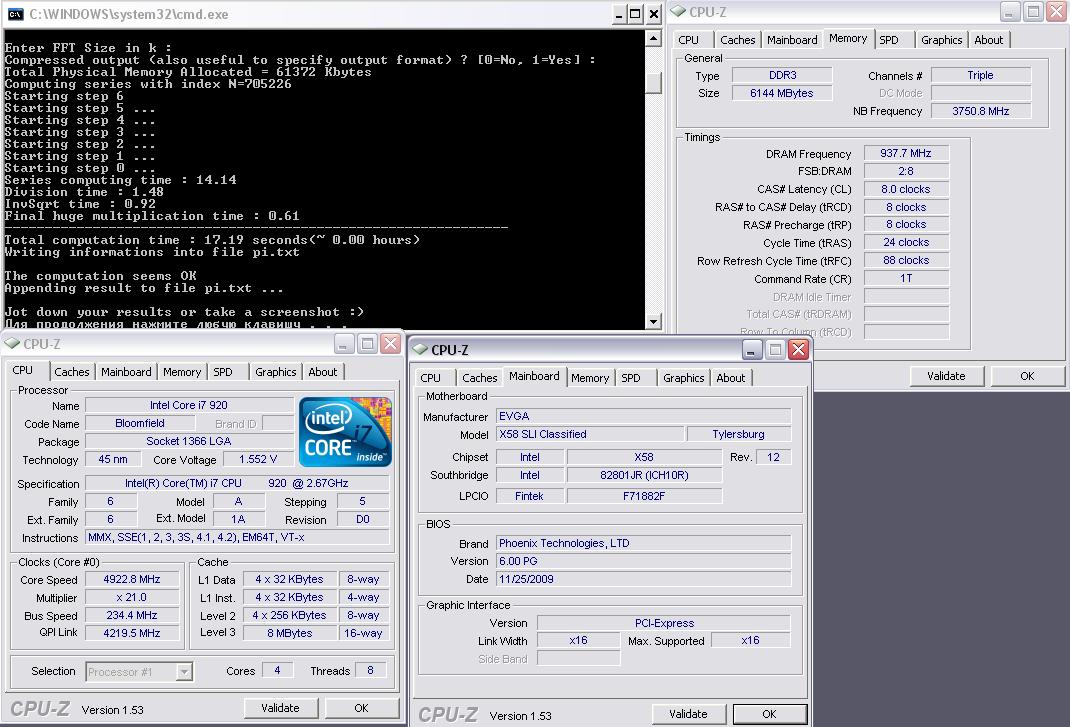The image size is (1070, 727).
Task: Click the memory Size value 6144 MBytes
Action: [781, 94]
